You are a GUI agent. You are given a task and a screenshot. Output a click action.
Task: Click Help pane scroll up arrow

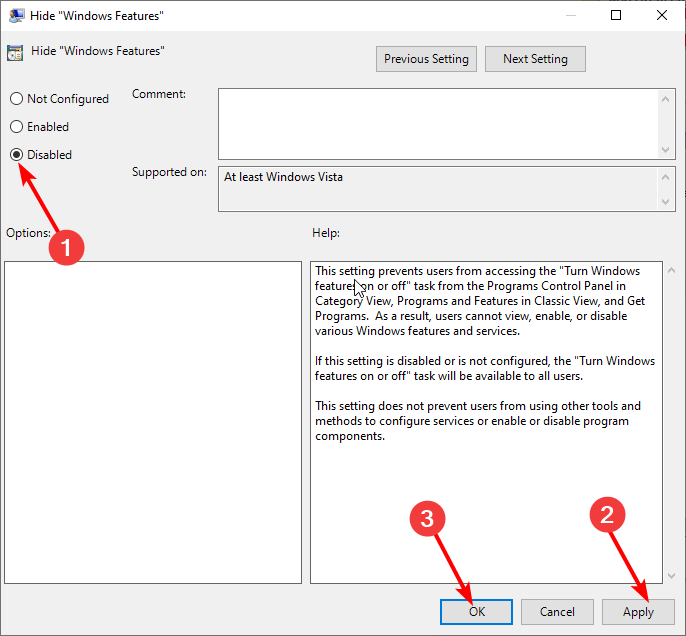(672, 270)
